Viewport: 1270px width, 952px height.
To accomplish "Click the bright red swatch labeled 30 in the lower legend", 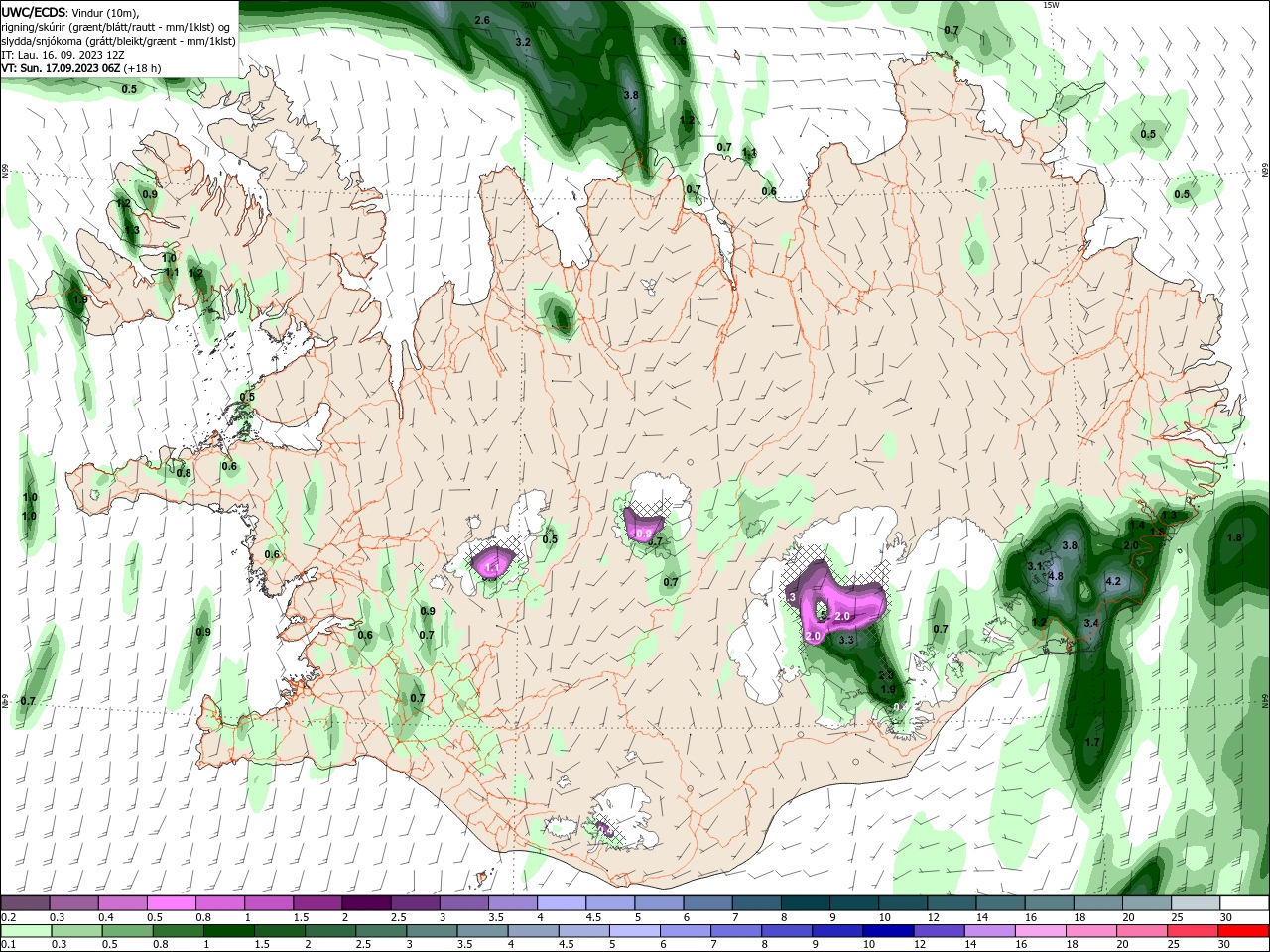I will tap(1245, 931).
